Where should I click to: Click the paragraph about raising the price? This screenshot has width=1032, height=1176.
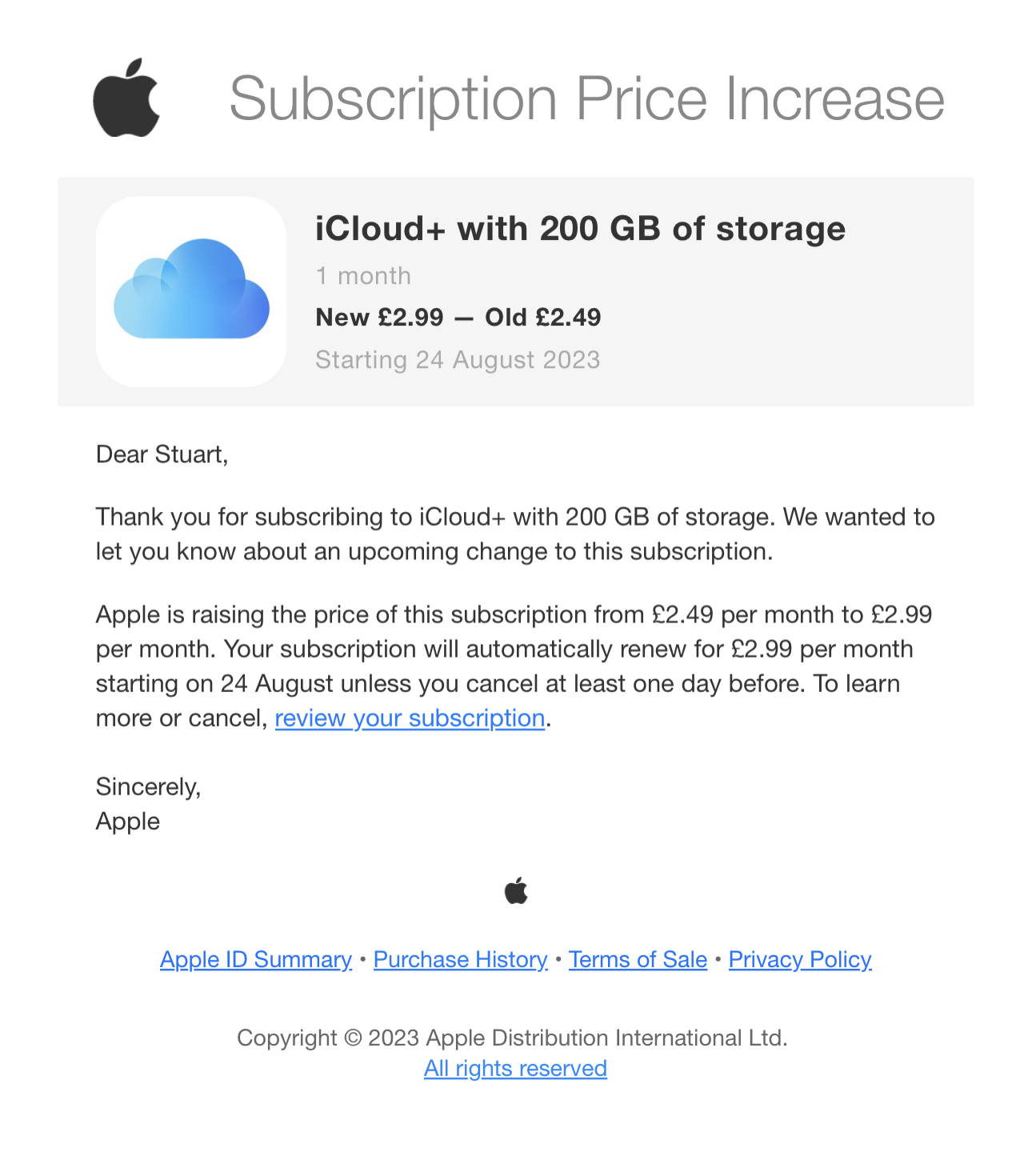point(512,649)
